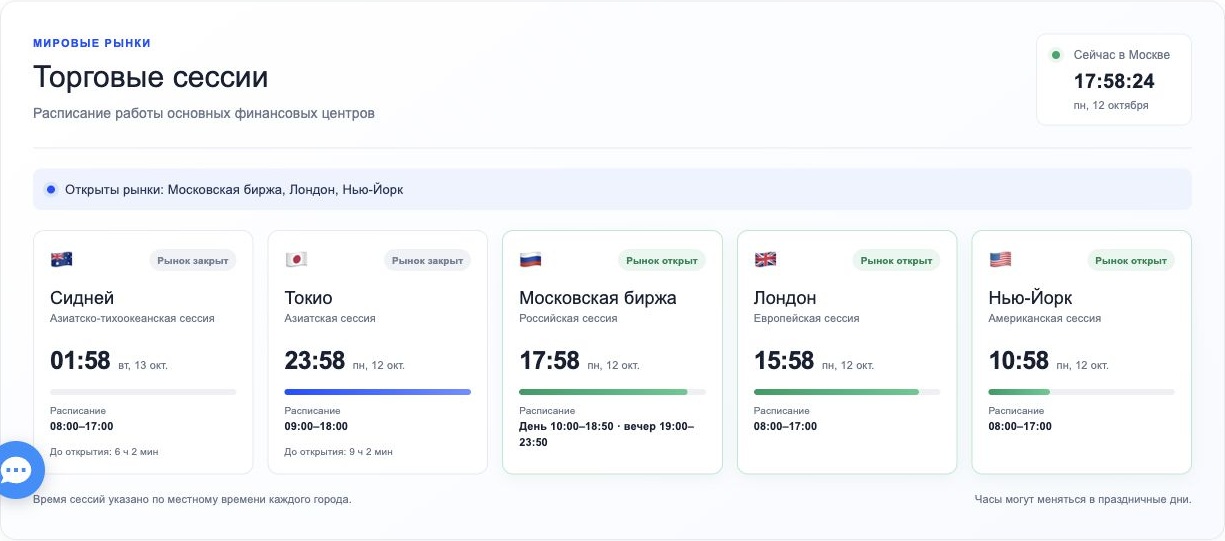Click До открытия: 6 ч 2 мин
Screen dimensions: 1225x541
[x=104, y=452]
